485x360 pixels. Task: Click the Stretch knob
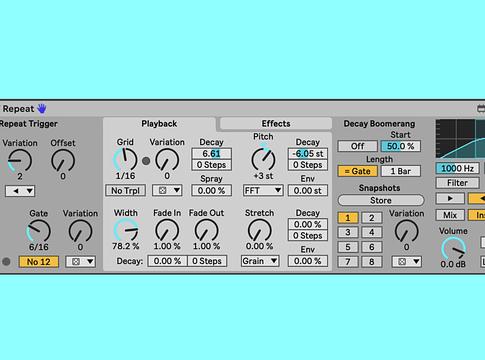click(260, 231)
